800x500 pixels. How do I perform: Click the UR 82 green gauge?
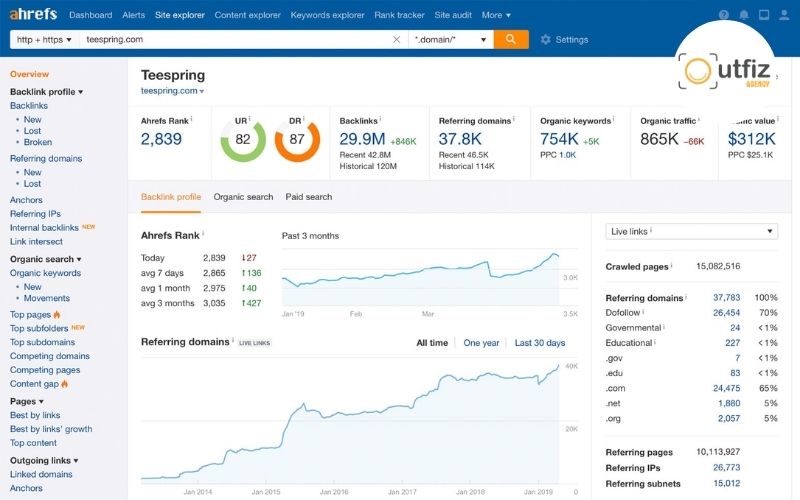coord(243,140)
